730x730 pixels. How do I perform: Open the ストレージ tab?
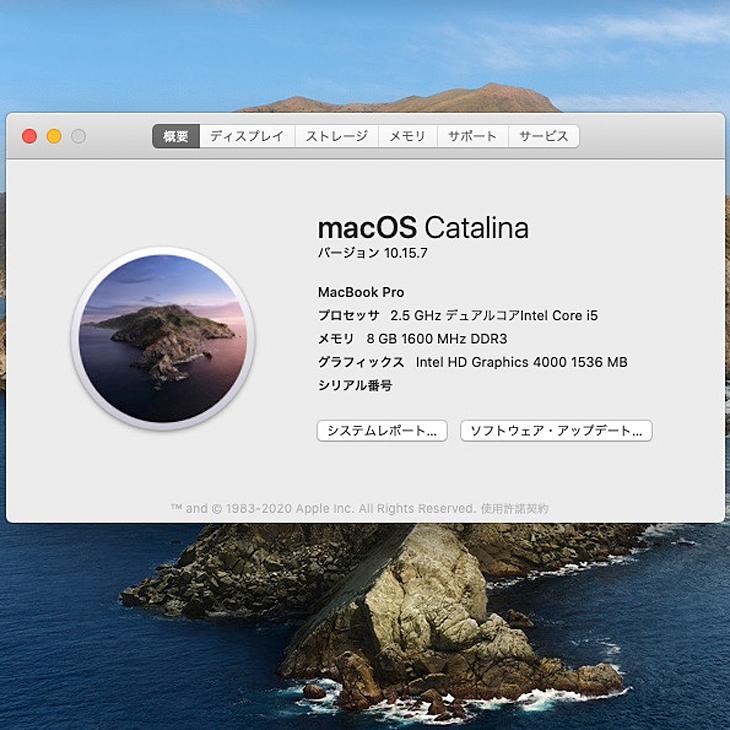click(x=337, y=136)
